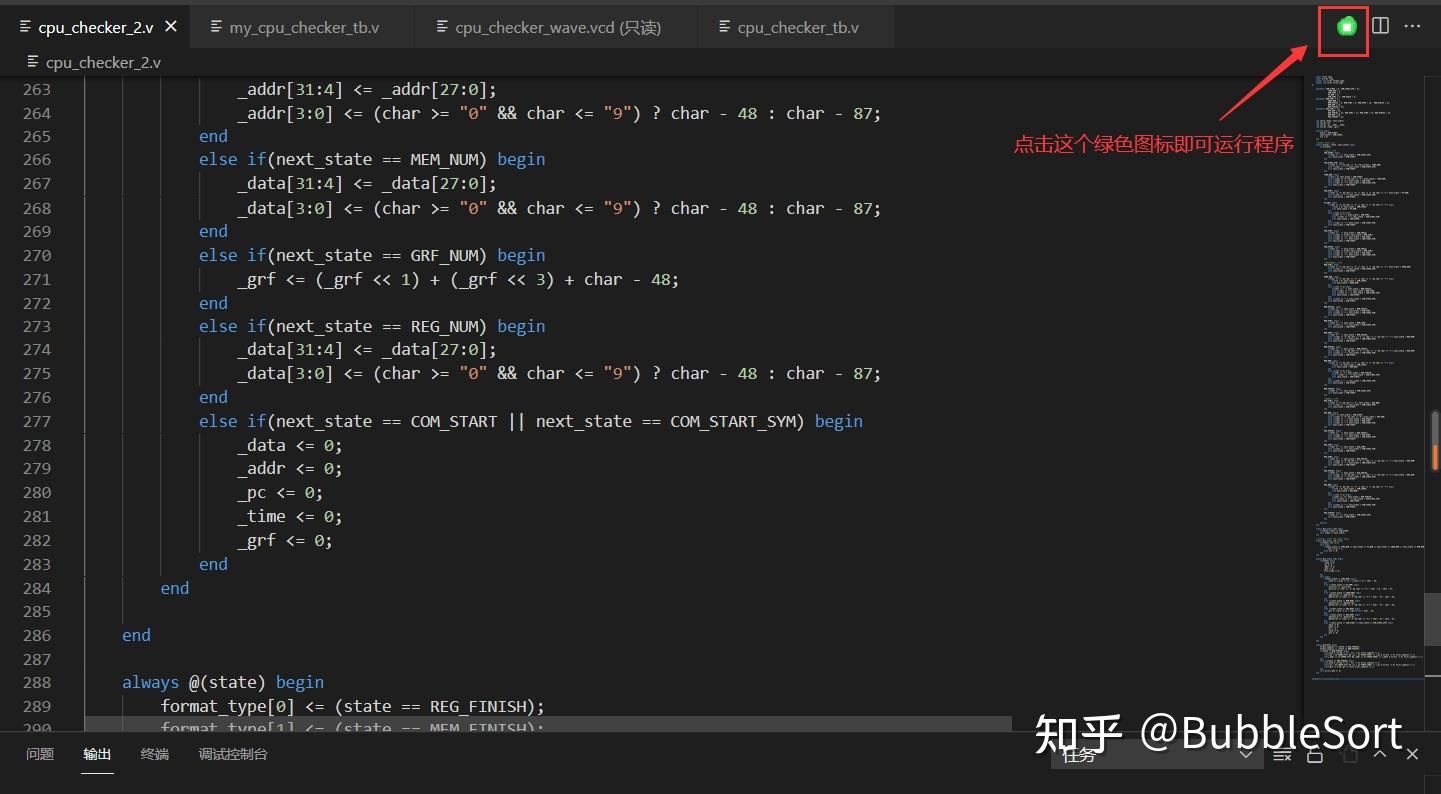Clear the output with the clear icon
The height and width of the screenshot is (794, 1441).
[x=1282, y=756]
